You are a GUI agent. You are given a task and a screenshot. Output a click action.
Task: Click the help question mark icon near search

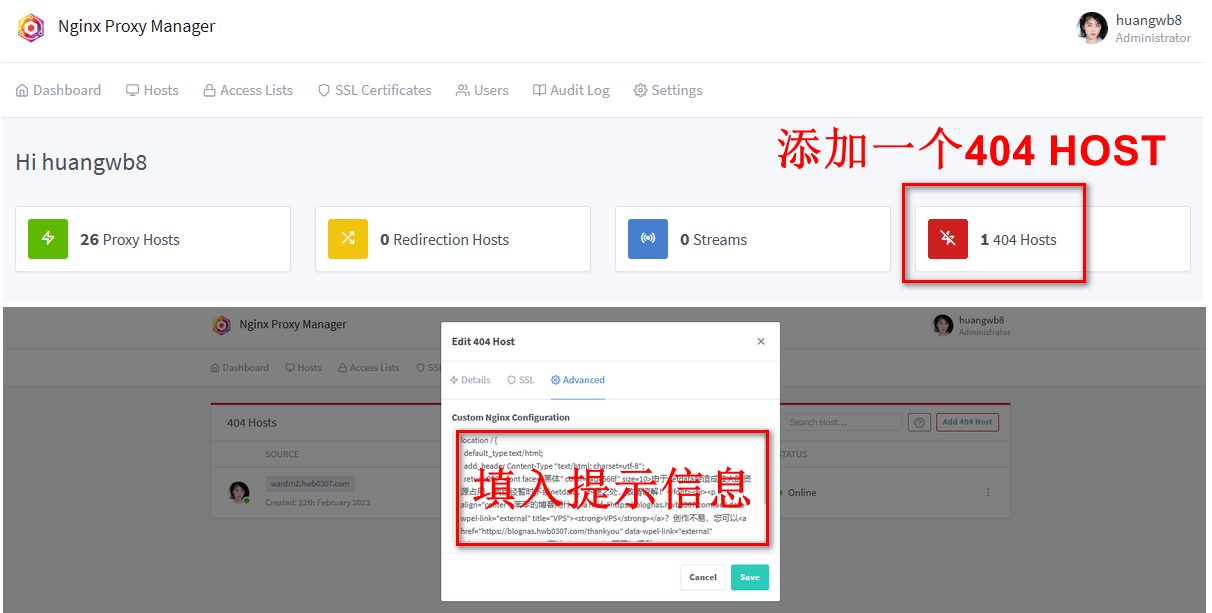pos(919,422)
